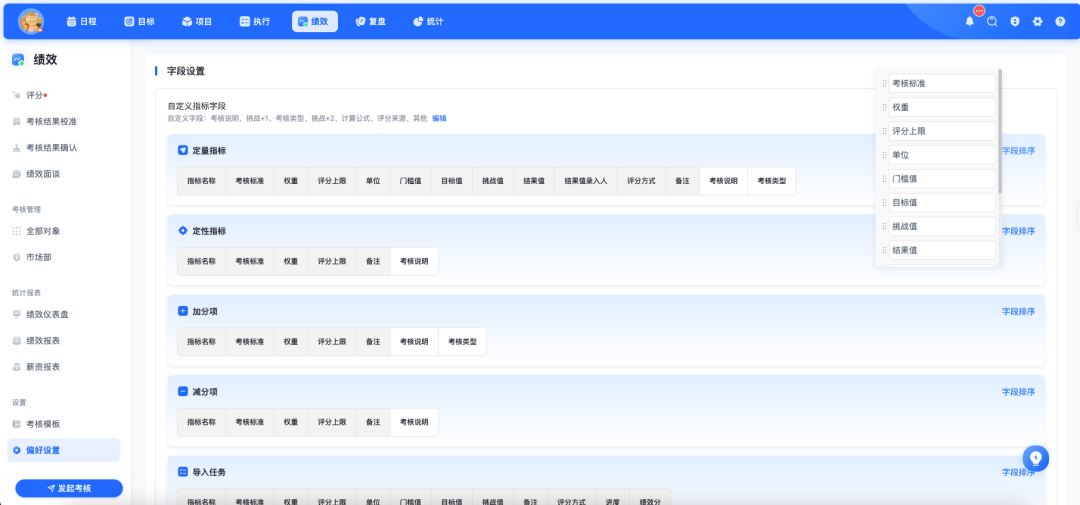Image resolution: width=1080 pixels, height=505 pixels.
Task: Click the 编辑 link for custom fields
Action: (439, 118)
